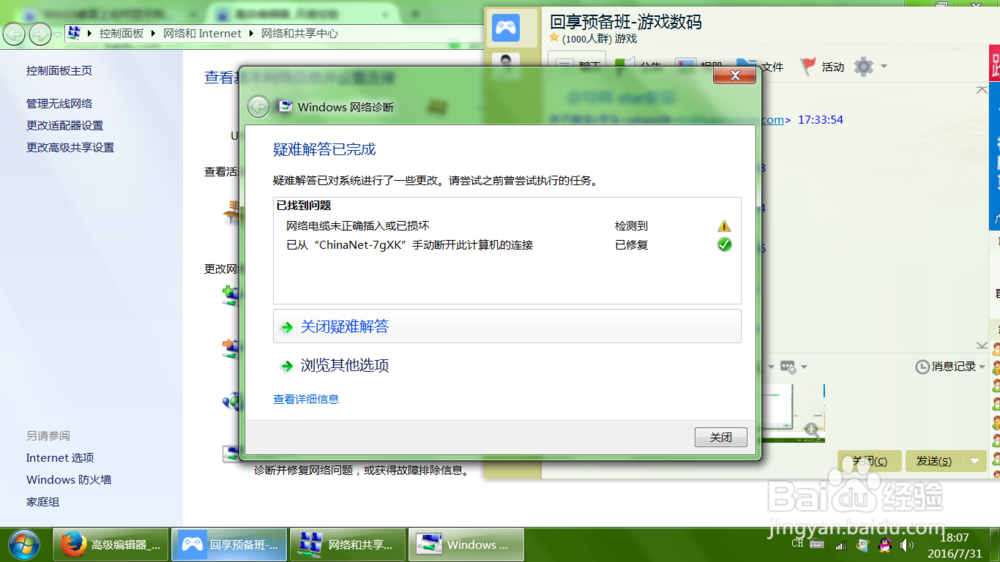The height and width of the screenshot is (562, 1000).
Task: Select the 关闭疑难解答 option
Action: pyautogui.click(x=507, y=327)
